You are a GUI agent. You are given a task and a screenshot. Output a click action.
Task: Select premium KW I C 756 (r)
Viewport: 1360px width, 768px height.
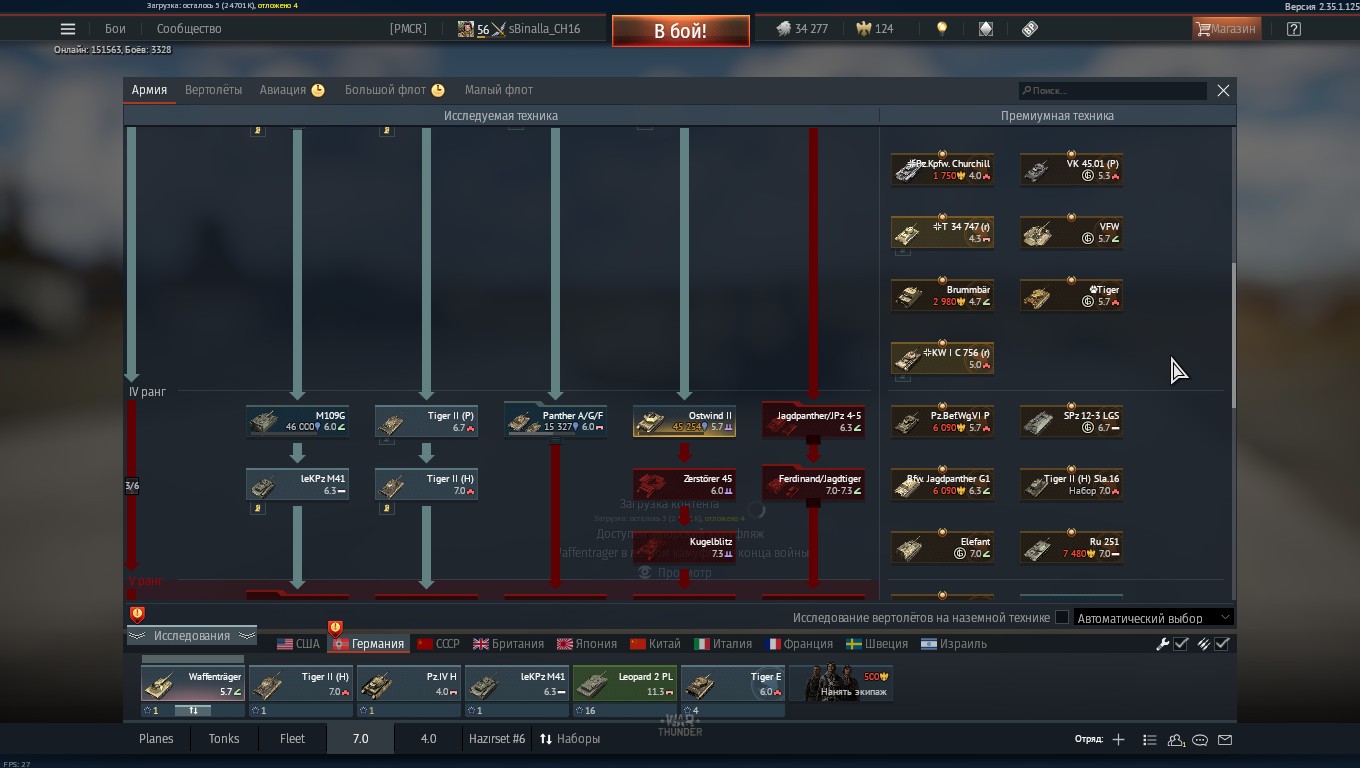coord(942,358)
